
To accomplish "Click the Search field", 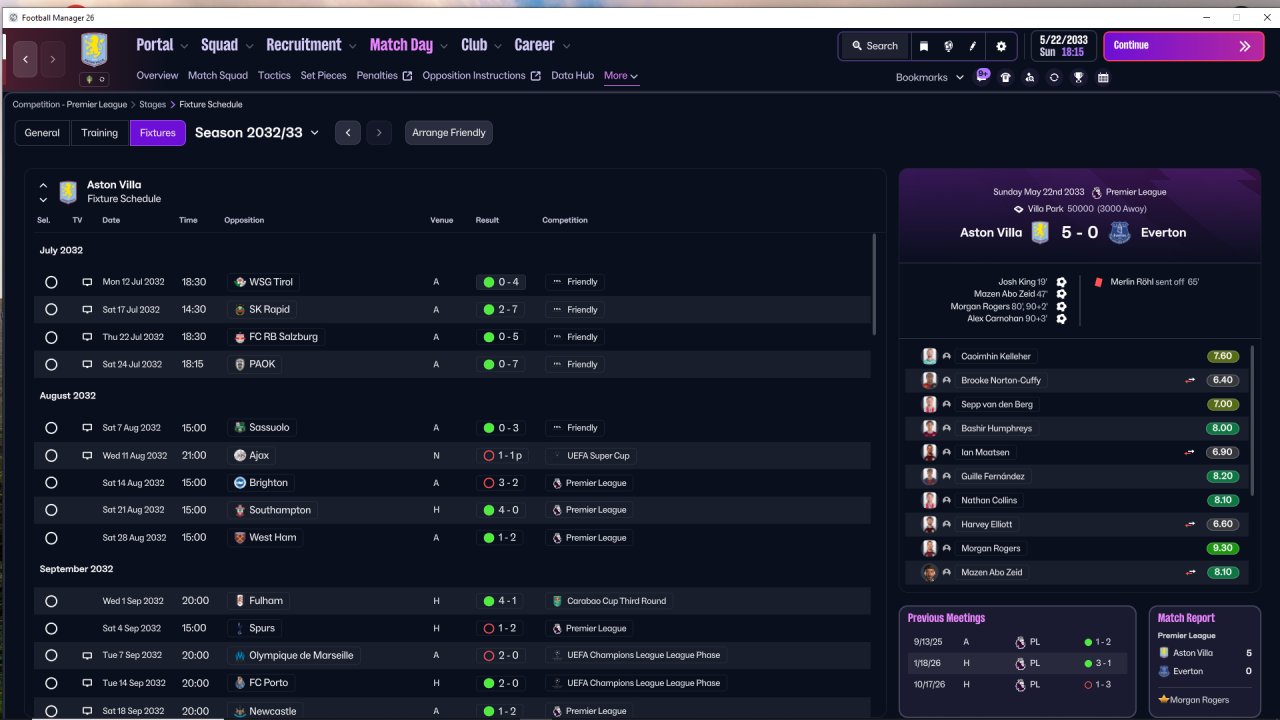I will coord(875,46).
